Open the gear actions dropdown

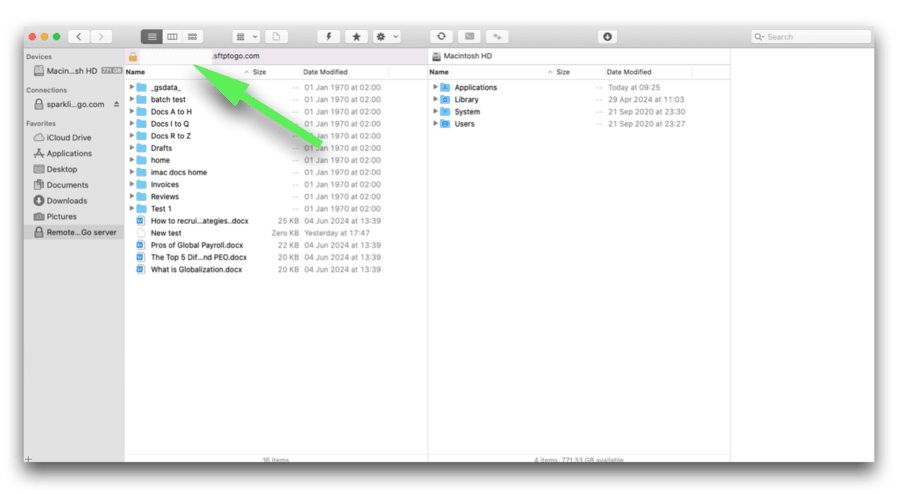pos(386,37)
